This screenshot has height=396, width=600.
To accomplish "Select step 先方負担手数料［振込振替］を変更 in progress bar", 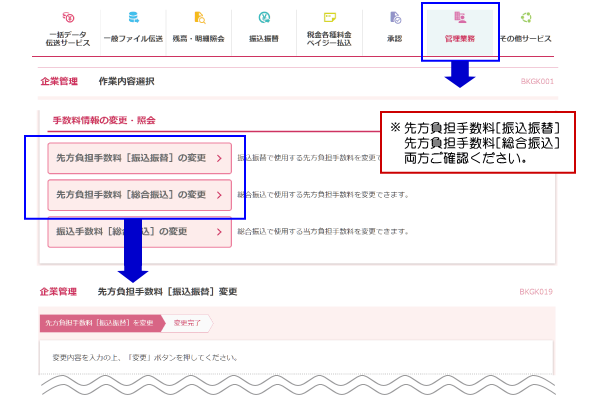I will point(102,323).
